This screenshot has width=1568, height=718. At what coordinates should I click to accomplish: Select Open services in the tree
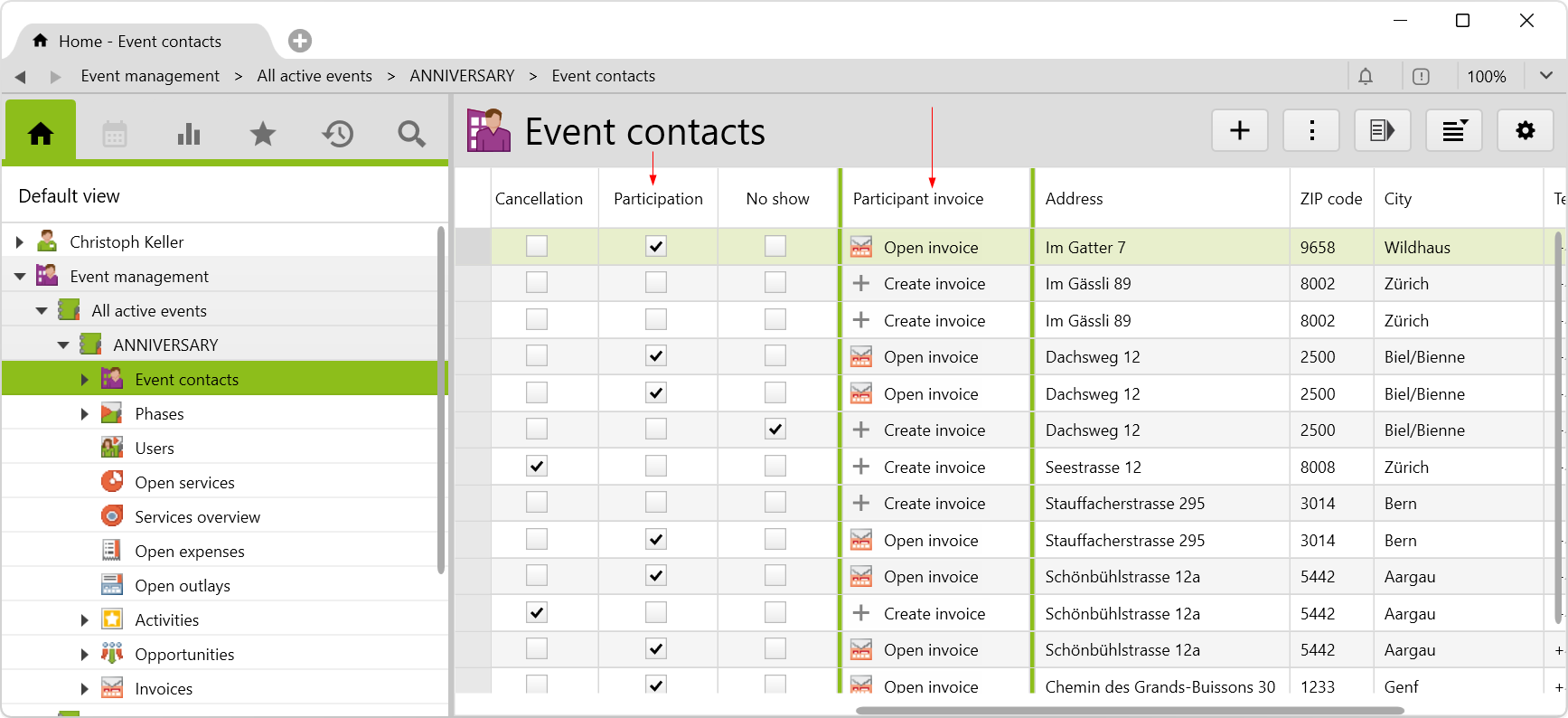pos(184,483)
